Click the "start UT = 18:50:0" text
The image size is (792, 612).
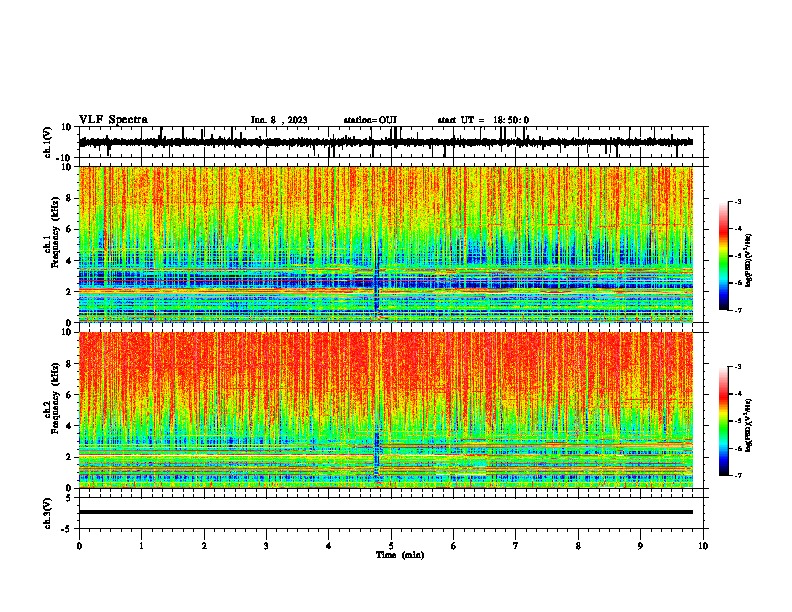click(x=483, y=120)
